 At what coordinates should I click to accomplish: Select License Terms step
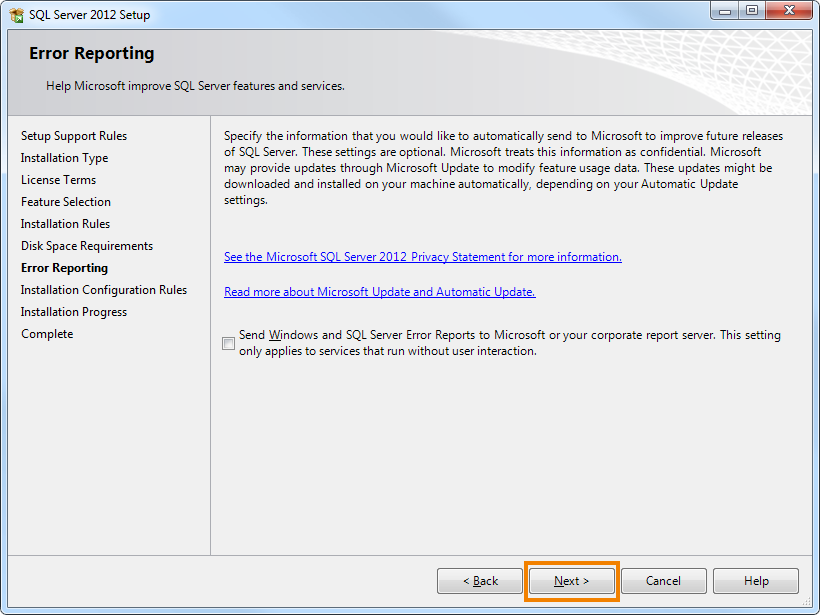coord(59,180)
